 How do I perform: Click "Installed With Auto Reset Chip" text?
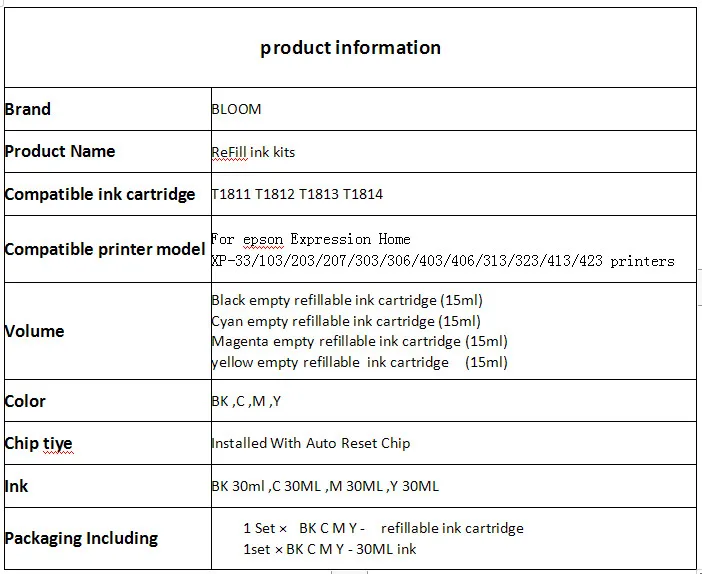311,443
